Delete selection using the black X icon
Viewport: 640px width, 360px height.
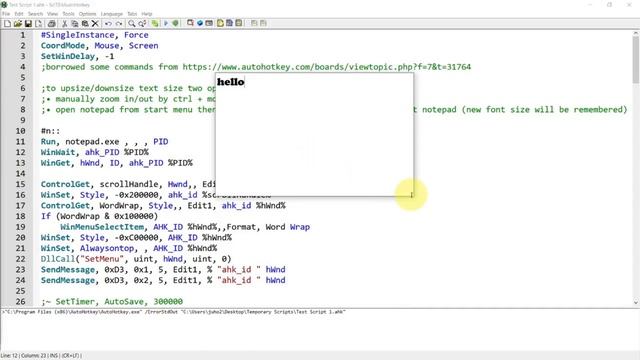click(95, 24)
